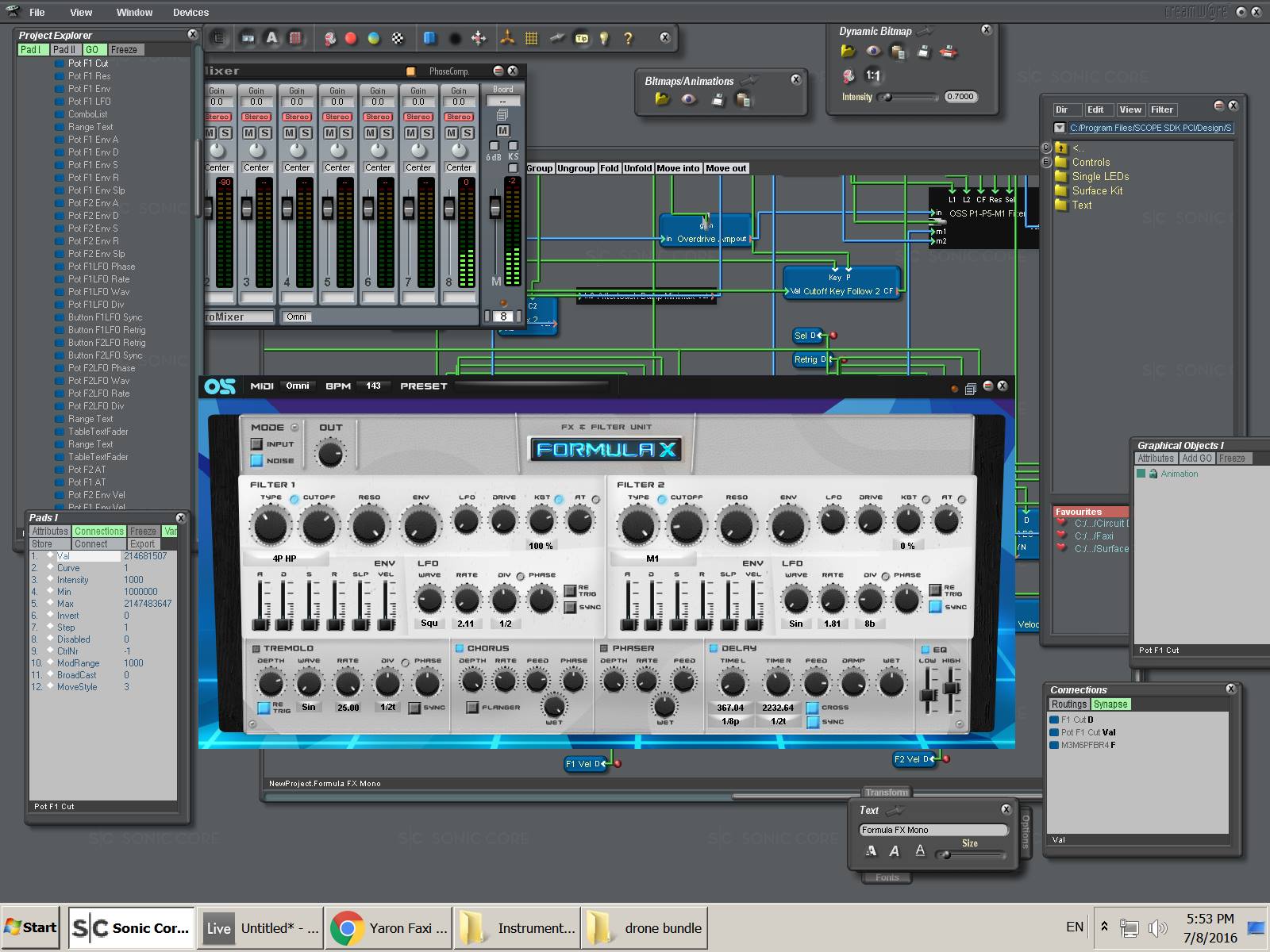The image size is (1270, 952).
Task: Toggle Filter 2 LFO SYNC button
Action: coord(935,607)
